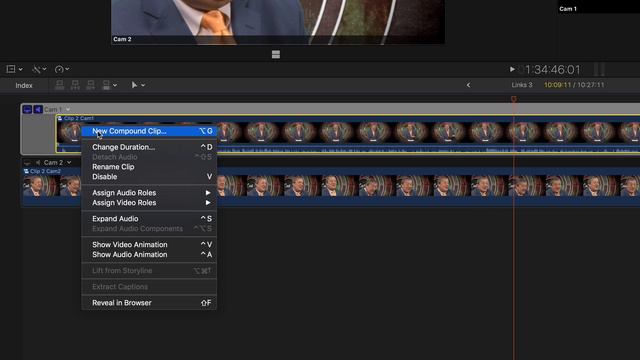Image resolution: width=640 pixels, height=360 pixels.
Task: Click the Clip 2 Cam2 clip title
Action: [x=45, y=171]
